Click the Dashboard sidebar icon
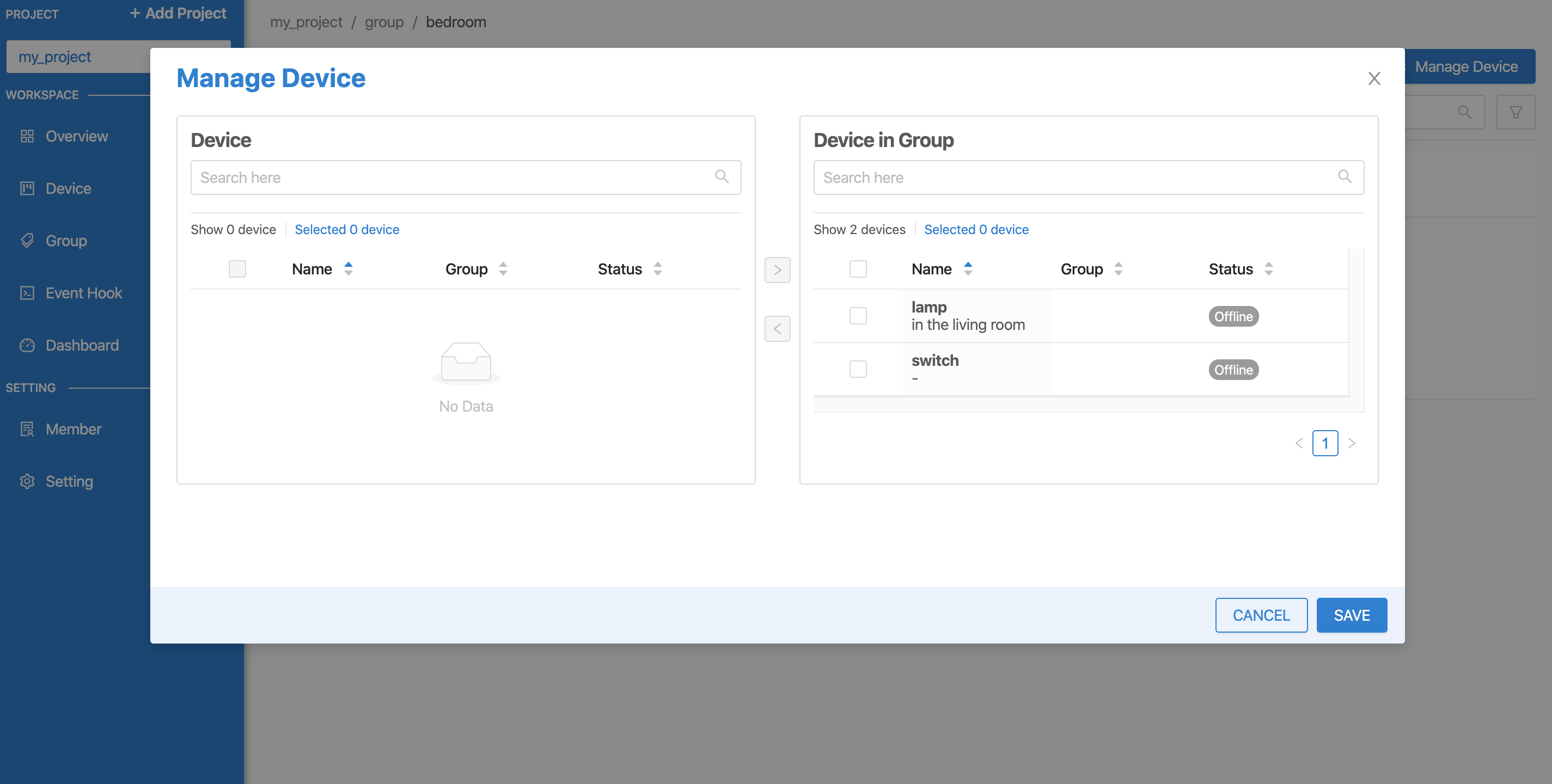Image resolution: width=1552 pixels, height=784 pixels. point(26,344)
